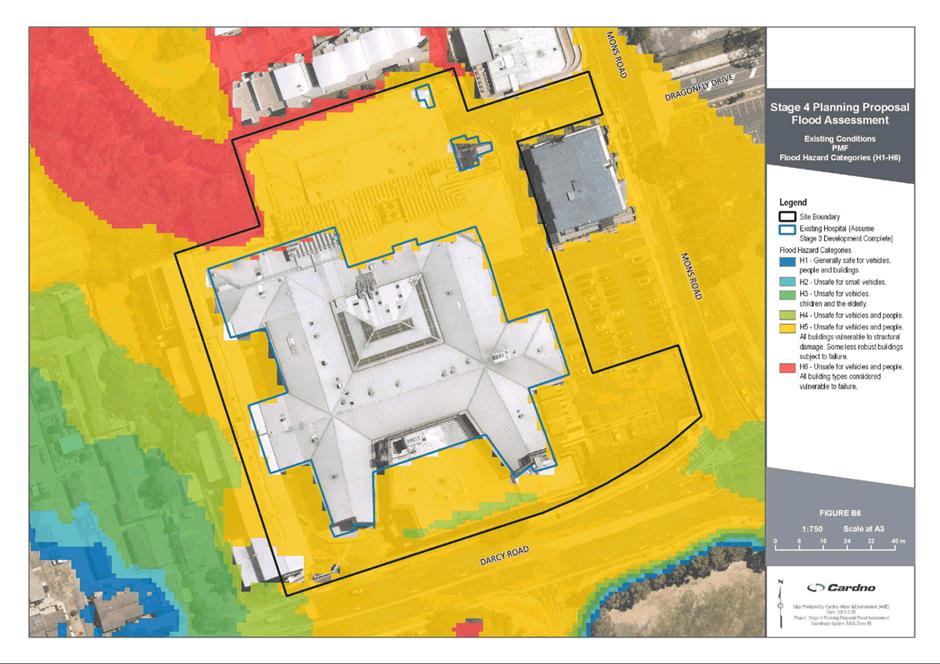The width and height of the screenshot is (940, 664).
Task: Click the Site Boundary legend symbol
Action: [x=790, y=217]
